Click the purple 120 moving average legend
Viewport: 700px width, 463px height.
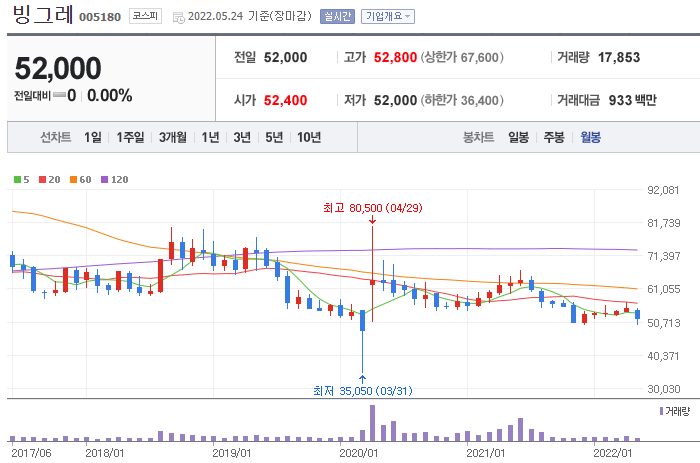click(x=115, y=179)
